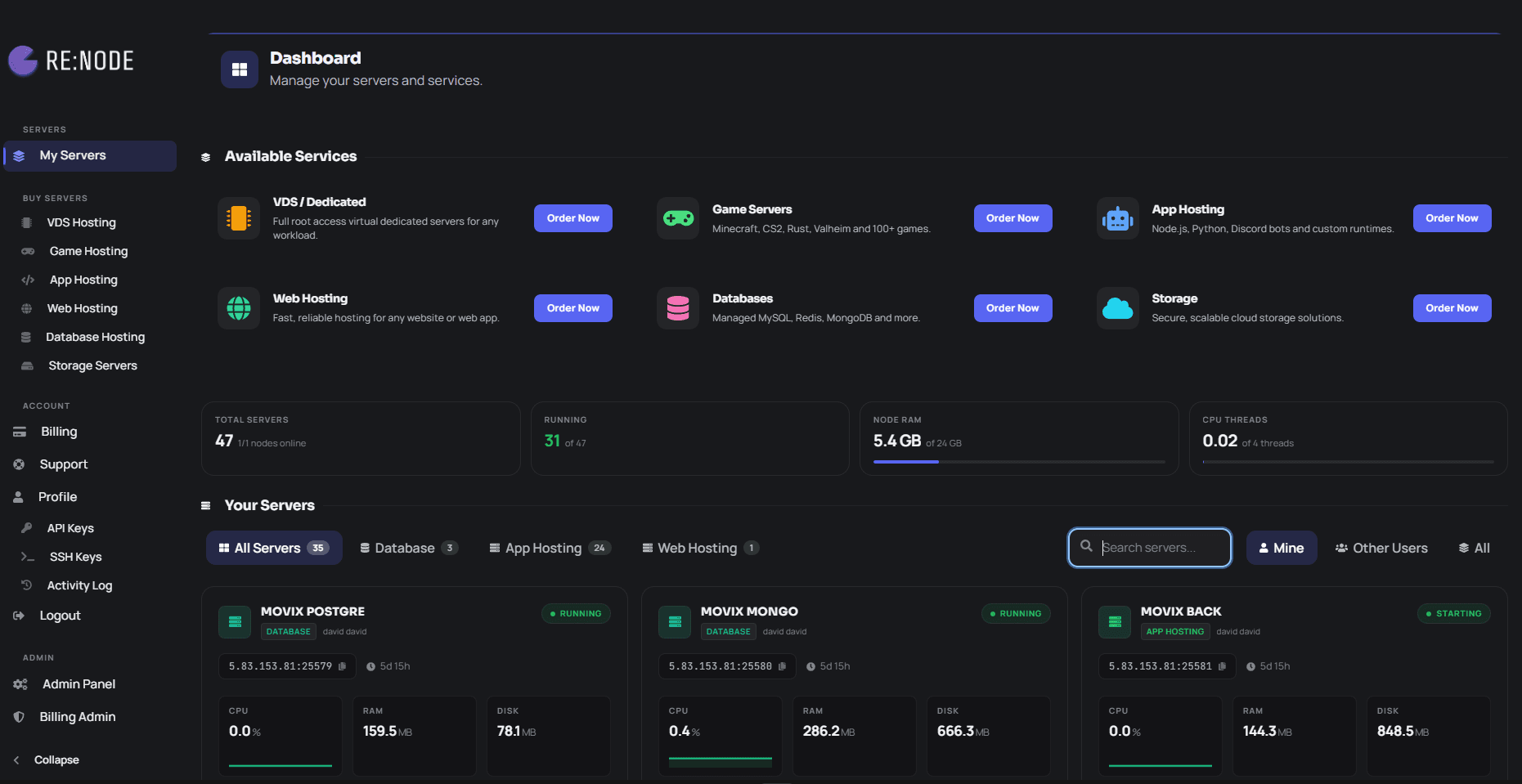
Task: Click the Total Servers stat card
Action: coord(361,438)
